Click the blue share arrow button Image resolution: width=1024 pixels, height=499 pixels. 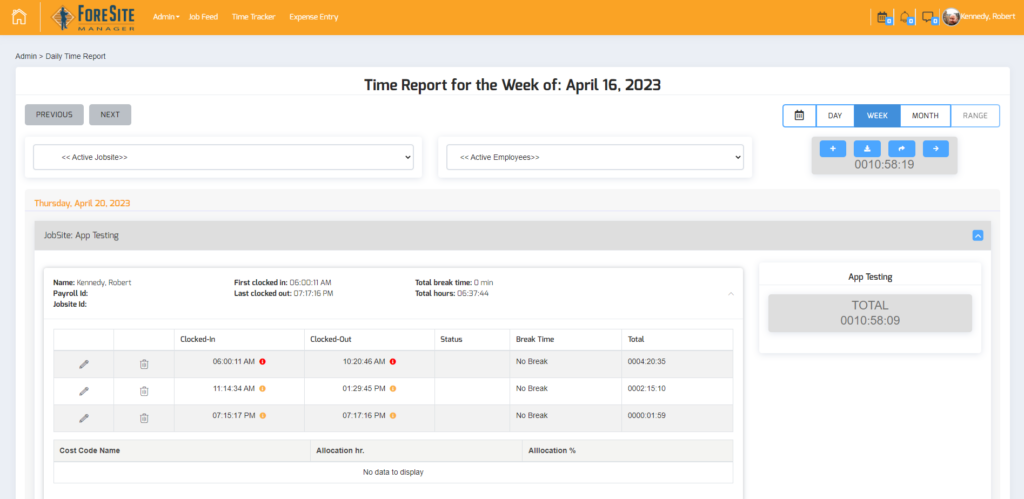pos(901,148)
